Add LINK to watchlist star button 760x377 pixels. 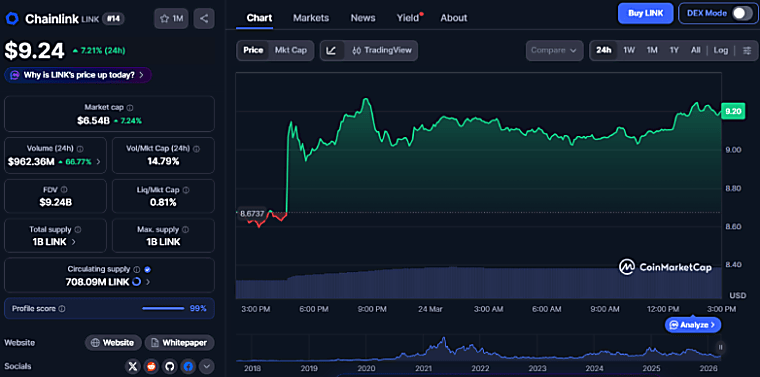[171, 19]
